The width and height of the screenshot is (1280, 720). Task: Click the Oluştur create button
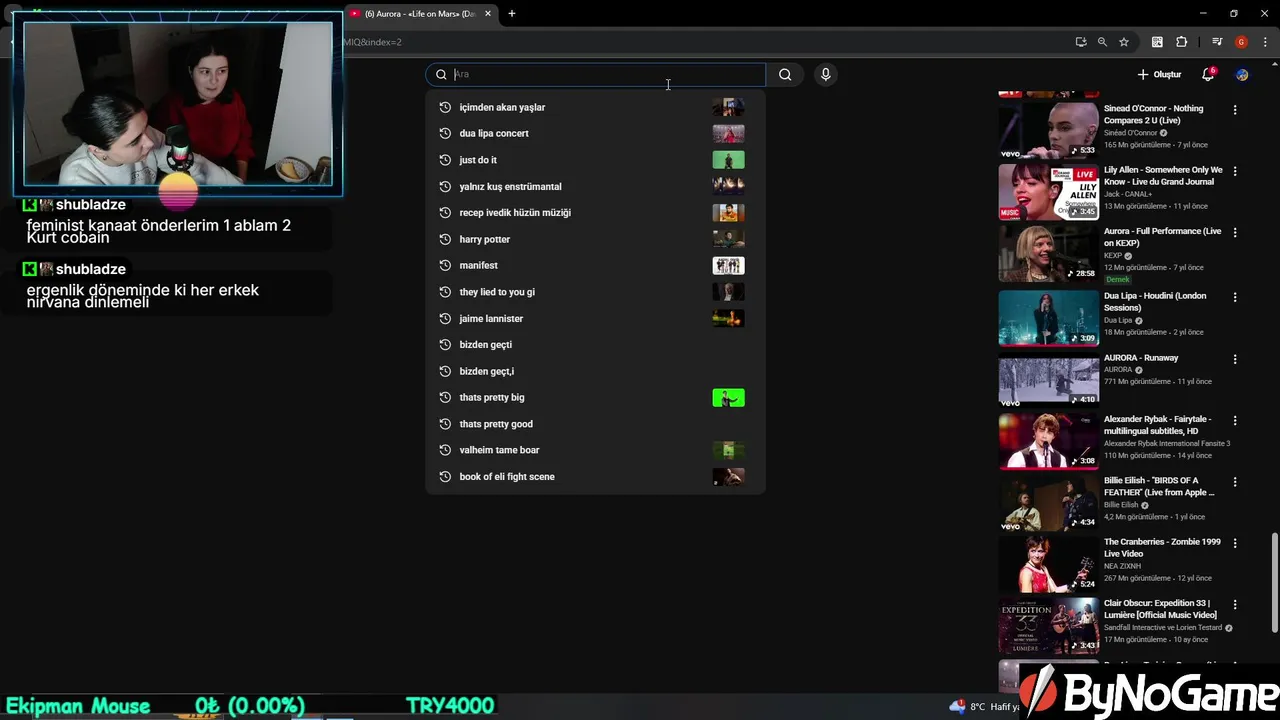(1159, 74)
